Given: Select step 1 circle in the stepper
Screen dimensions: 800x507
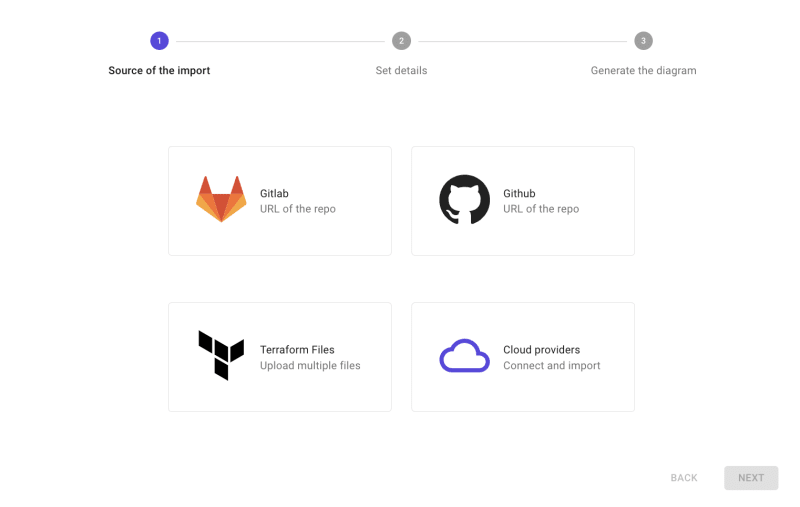Looking at the screenshot, I should click(159, 41).
